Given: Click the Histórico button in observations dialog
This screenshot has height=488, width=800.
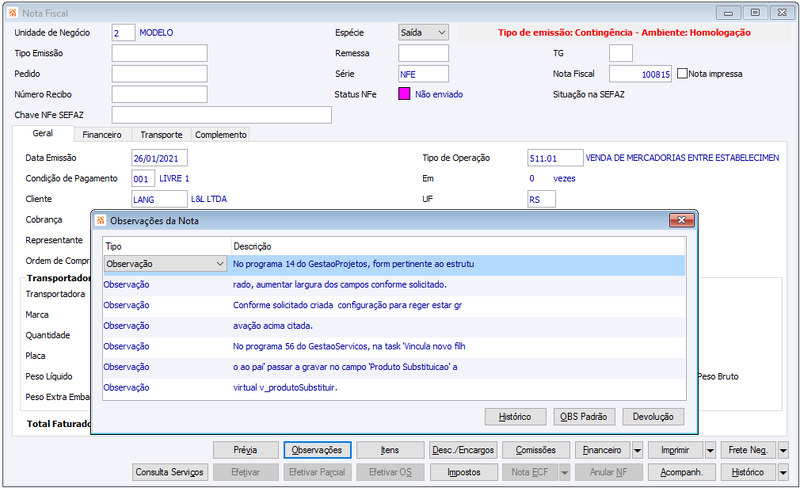Looking at the screenshot, I should tap(515, 417).
